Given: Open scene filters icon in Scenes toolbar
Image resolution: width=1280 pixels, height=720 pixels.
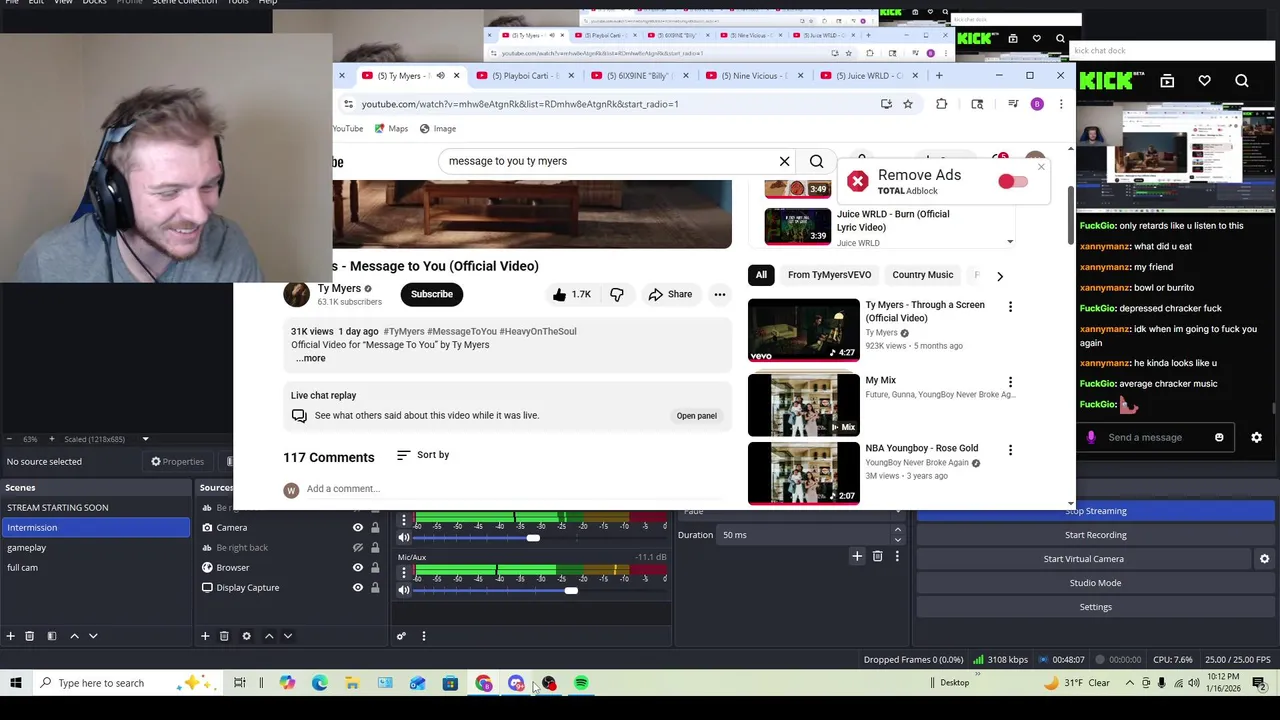Looking at the screenshot, I should pos(51,636).
